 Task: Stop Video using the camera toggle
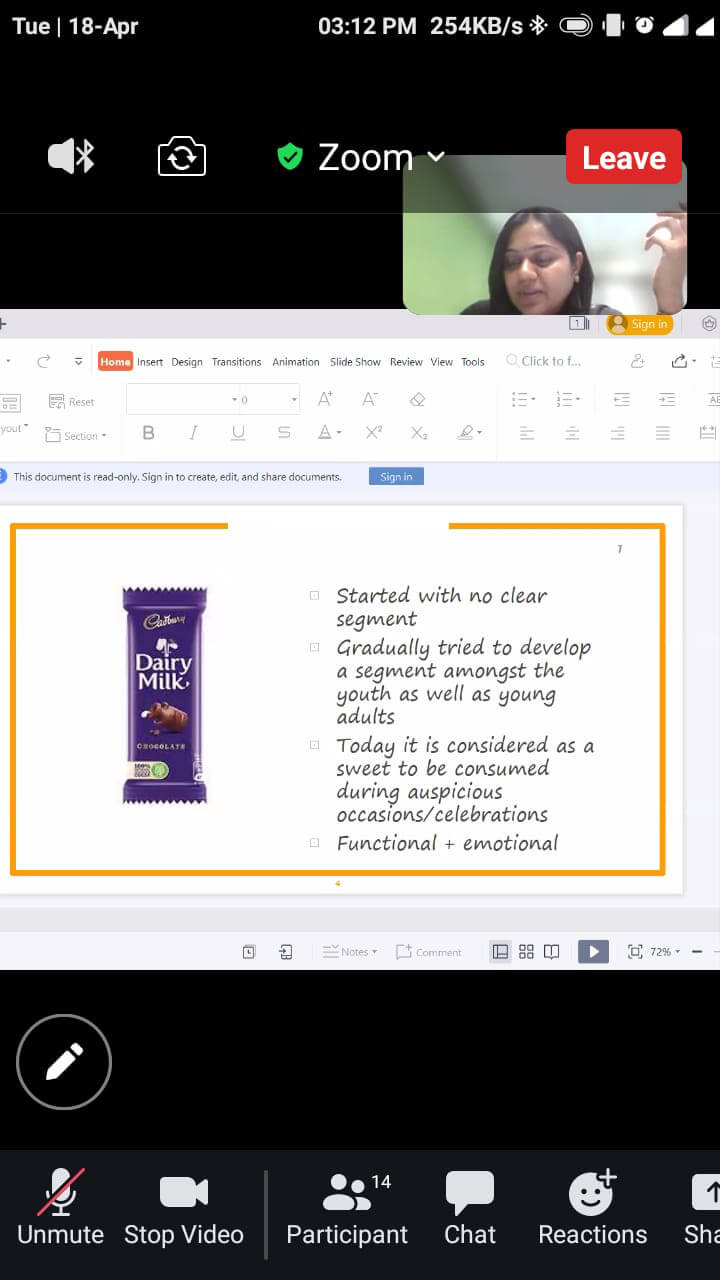pyautogui.click(x=184, y=1208)
